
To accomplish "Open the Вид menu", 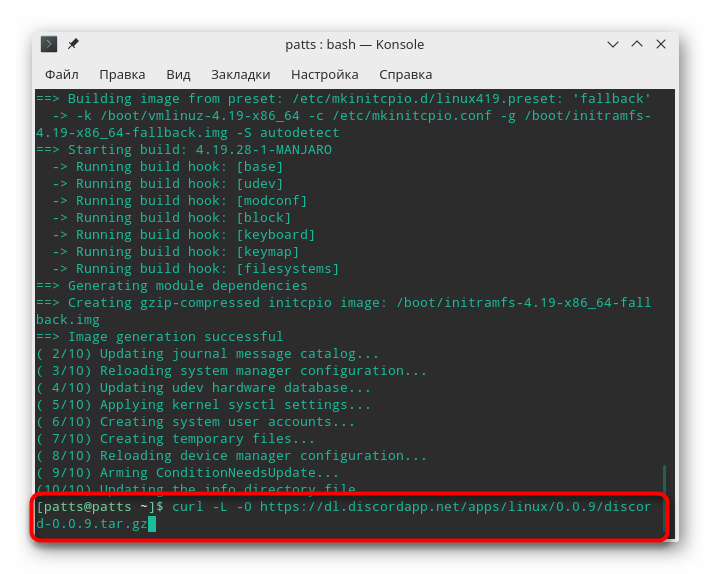I will 178,74.
